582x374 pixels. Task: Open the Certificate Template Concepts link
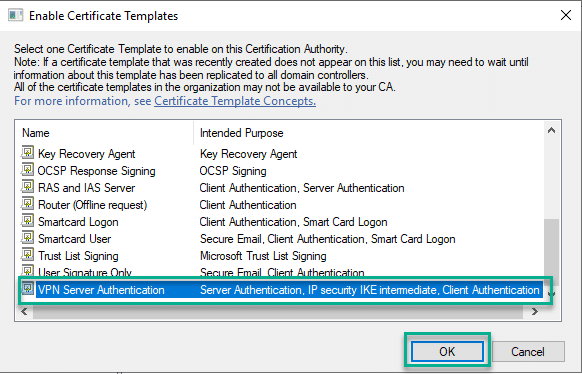(x=235, y=101)
